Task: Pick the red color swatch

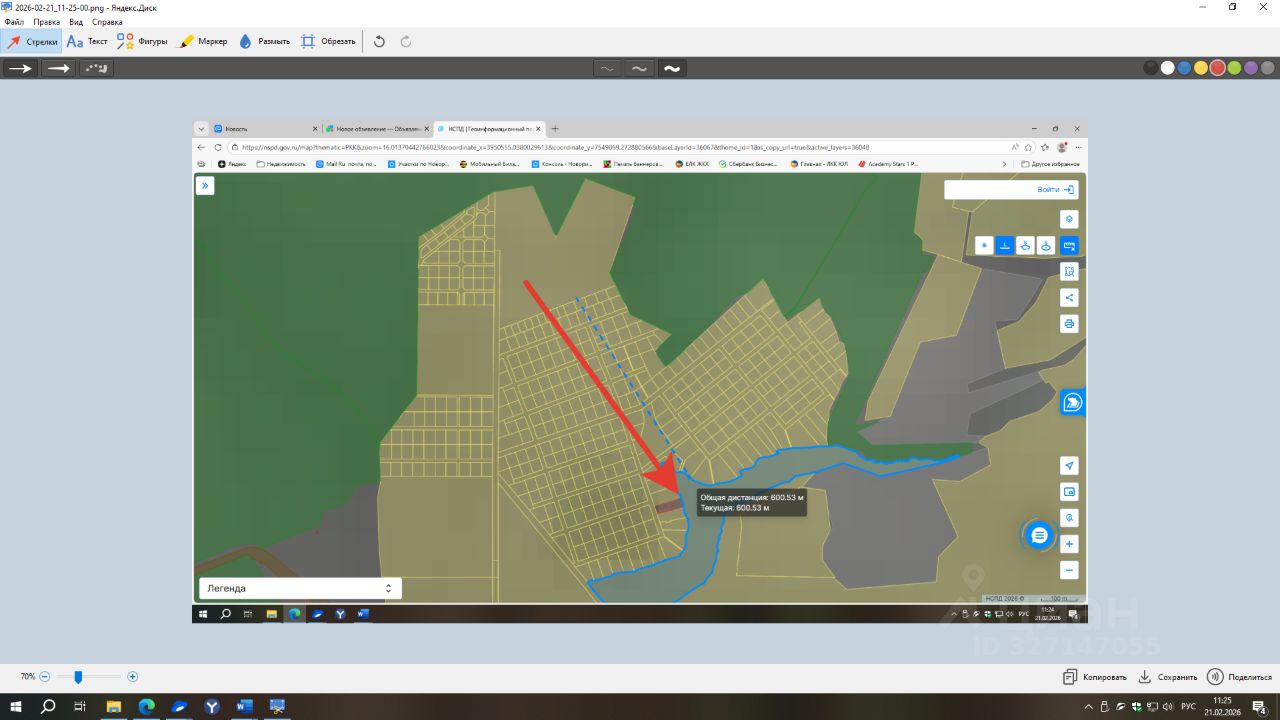Action: click(x=1218, y=68)
